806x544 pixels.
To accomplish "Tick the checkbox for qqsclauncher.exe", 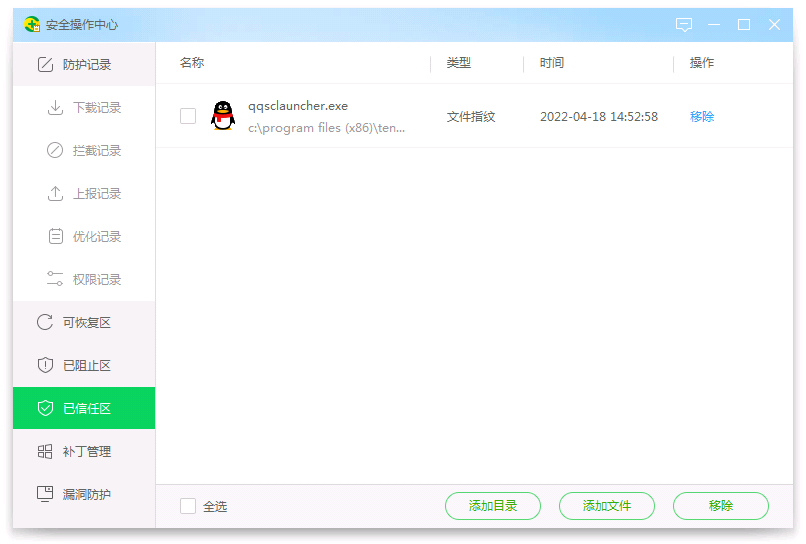I will 188,116.
